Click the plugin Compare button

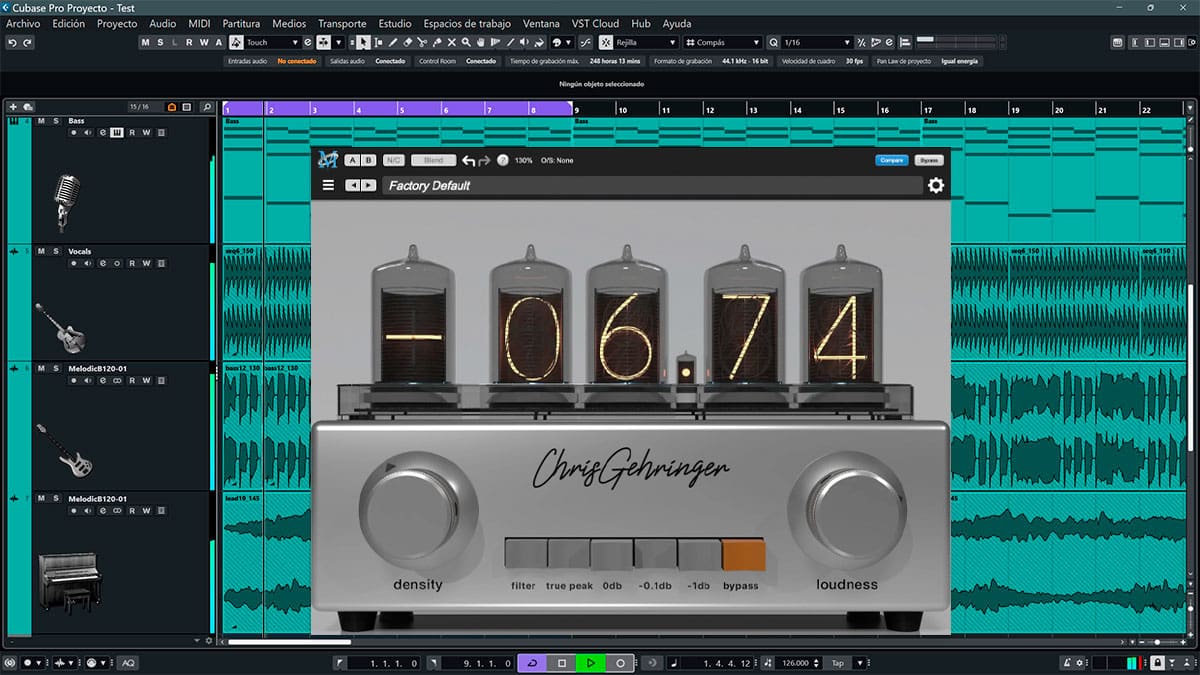coord(892,160)
